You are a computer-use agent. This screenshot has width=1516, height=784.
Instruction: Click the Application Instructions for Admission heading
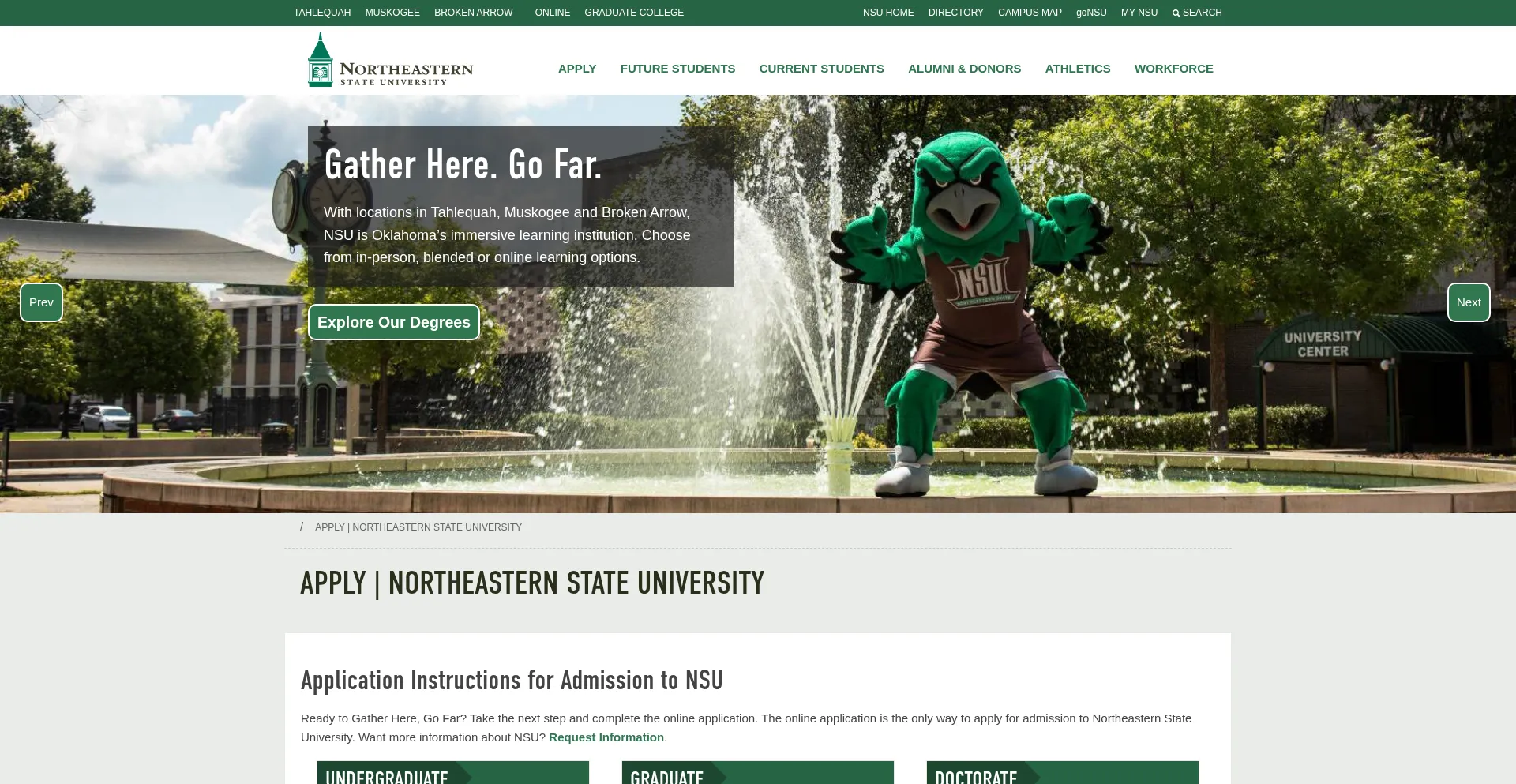point(512,681)
